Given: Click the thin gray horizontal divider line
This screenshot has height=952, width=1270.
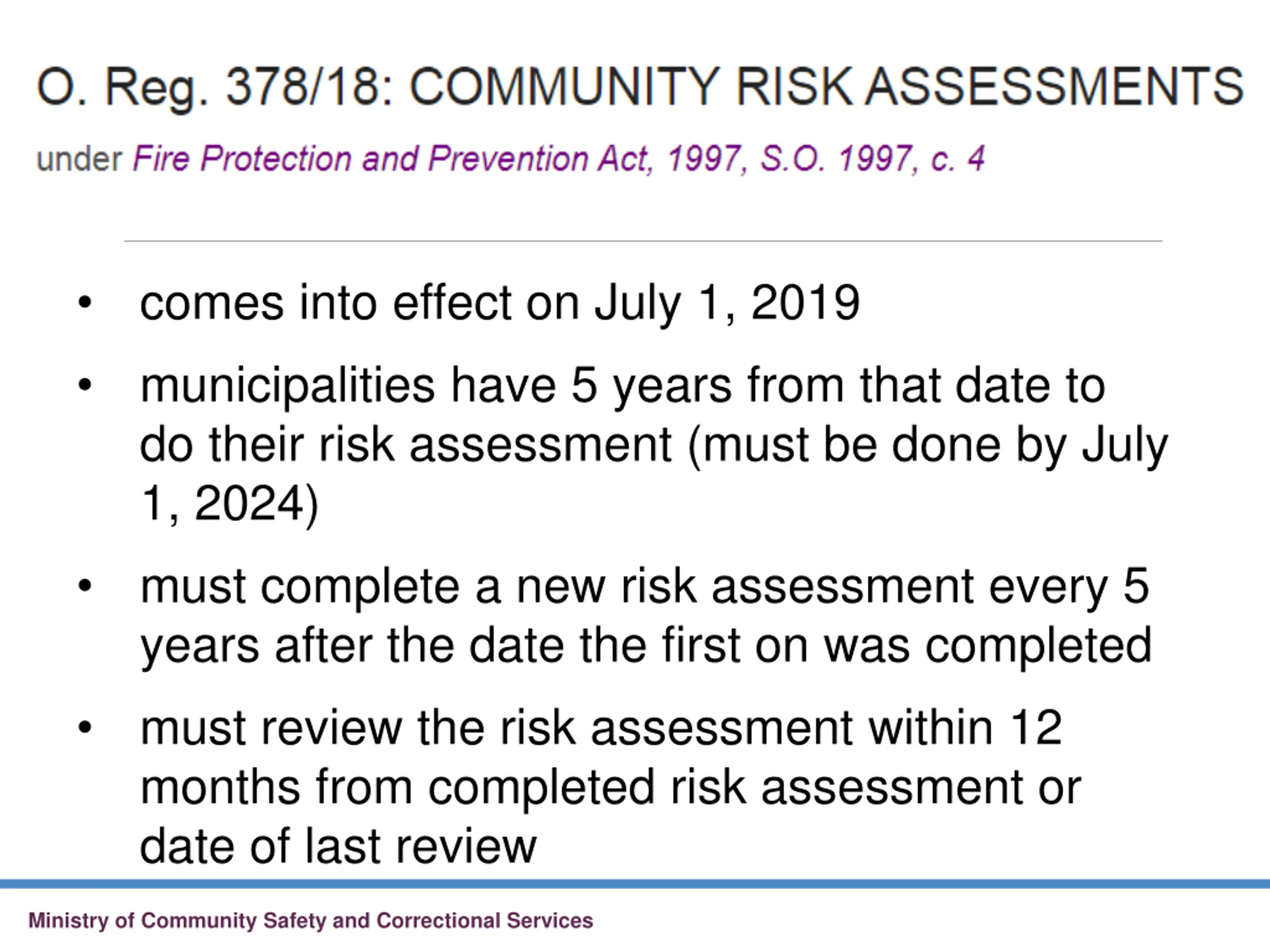Looking at the screenshot, I should click(x=643, y=241).
